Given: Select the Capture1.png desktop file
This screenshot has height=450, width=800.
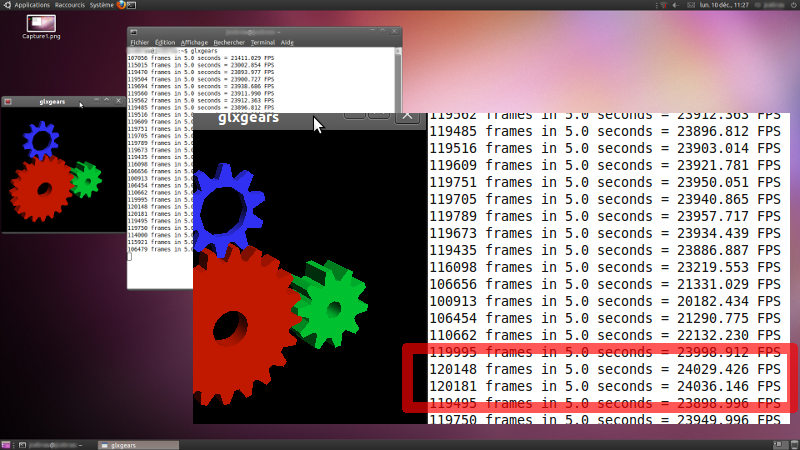Looking at the screenshot, I should click(x=41, y=27).
